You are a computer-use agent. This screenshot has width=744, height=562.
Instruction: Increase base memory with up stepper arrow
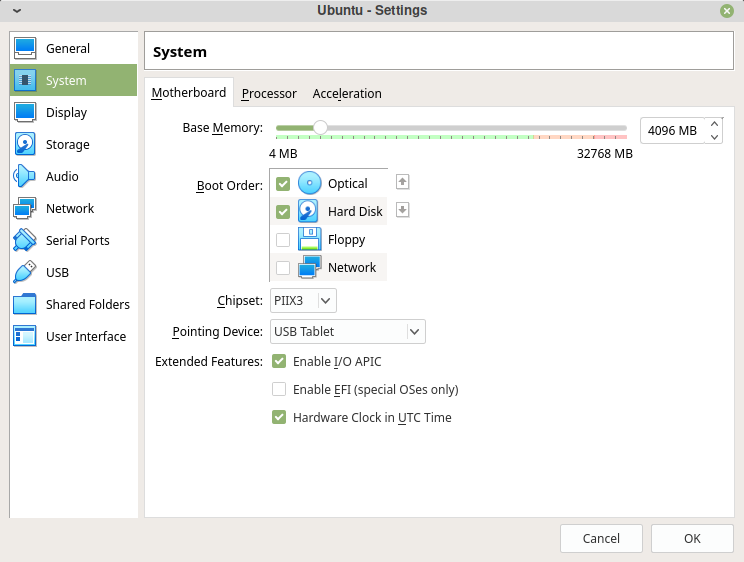click(714, 124)
